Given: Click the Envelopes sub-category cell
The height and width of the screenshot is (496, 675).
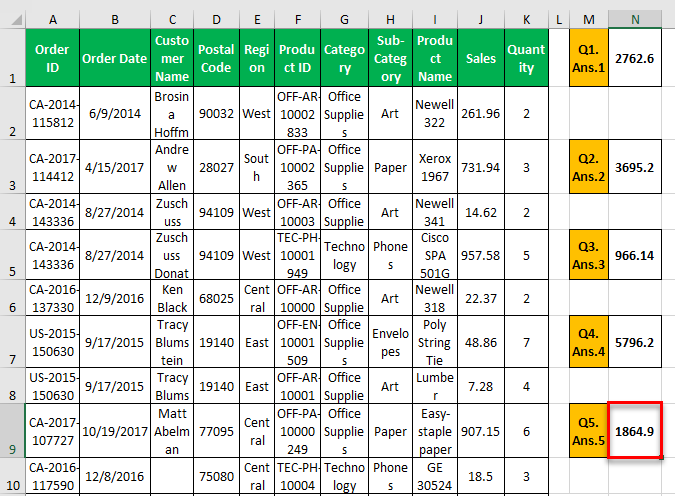Looking at the screenshot, I should click(390, 342).
